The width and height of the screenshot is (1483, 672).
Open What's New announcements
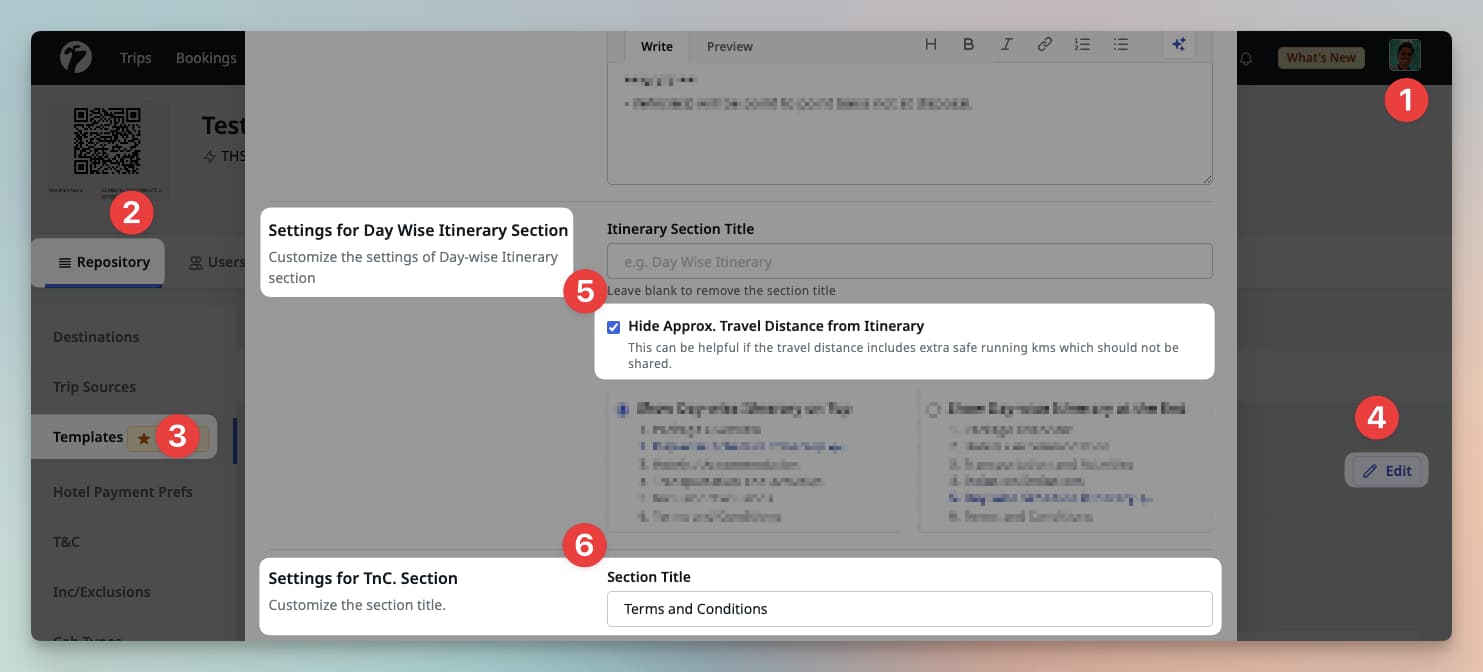pos(1320,58)
